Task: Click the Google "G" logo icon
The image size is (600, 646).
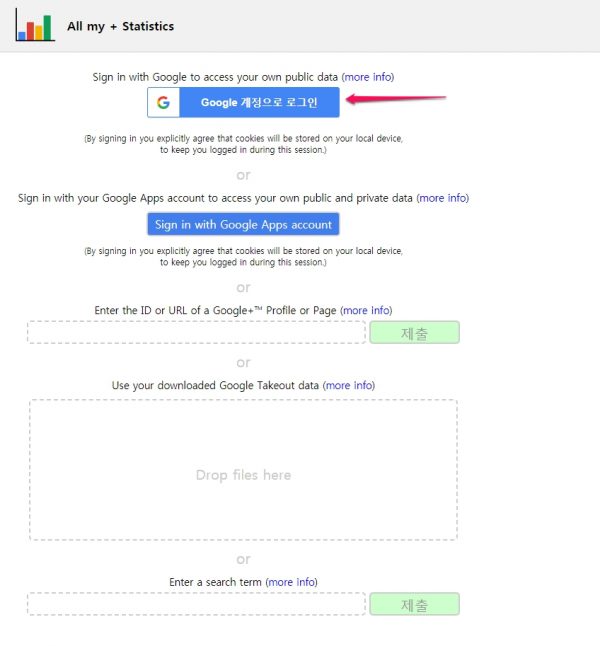Action: (x=164, y=102)
